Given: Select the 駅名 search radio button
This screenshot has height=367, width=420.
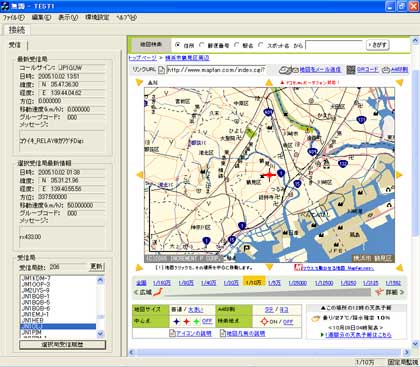Looking at the screenshot, I should [x=237, y=45].
